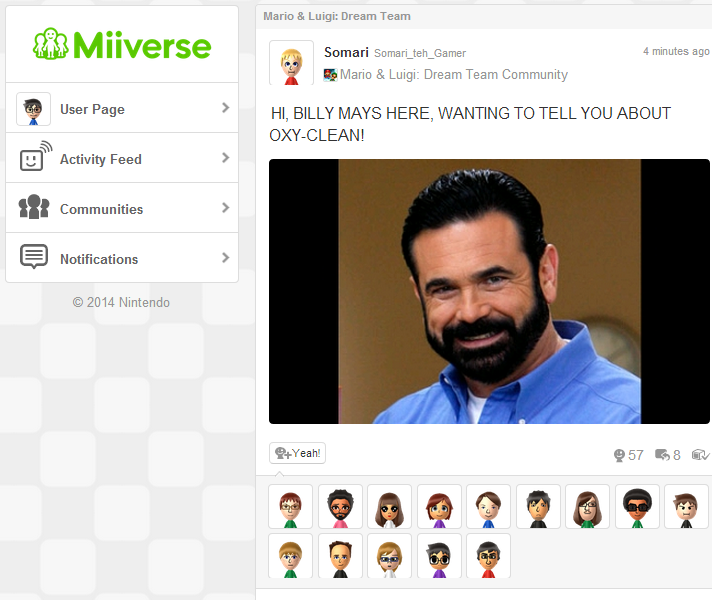Click the Yeah count showing 57
The width and height of the screenshot is (712, 600).
tap(628, 455)
